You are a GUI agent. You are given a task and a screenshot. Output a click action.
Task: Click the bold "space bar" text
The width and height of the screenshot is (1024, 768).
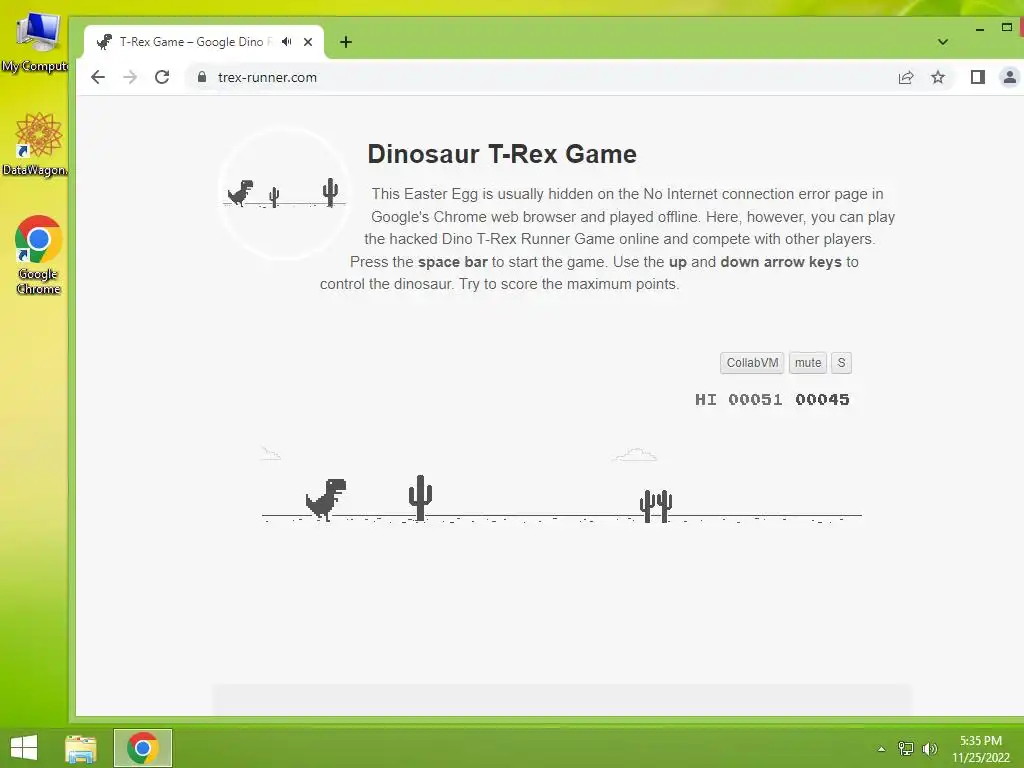(x=453, y=262)
